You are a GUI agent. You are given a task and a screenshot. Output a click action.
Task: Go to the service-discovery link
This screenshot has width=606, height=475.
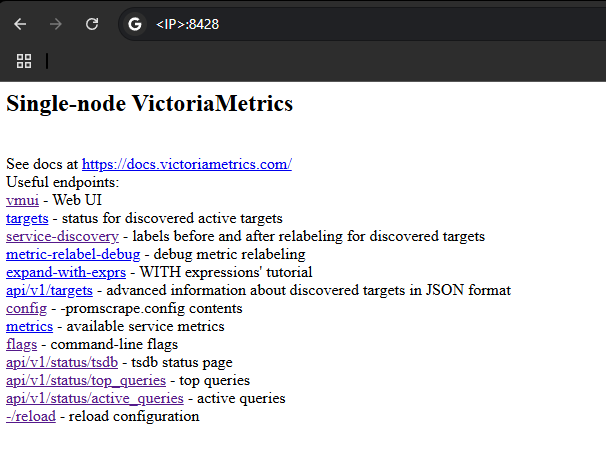62,236
